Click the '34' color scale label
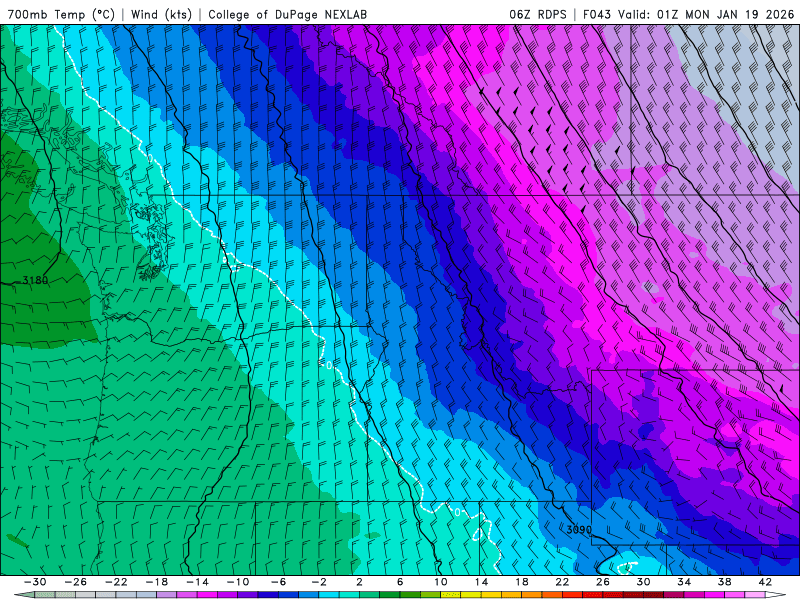 684,582
